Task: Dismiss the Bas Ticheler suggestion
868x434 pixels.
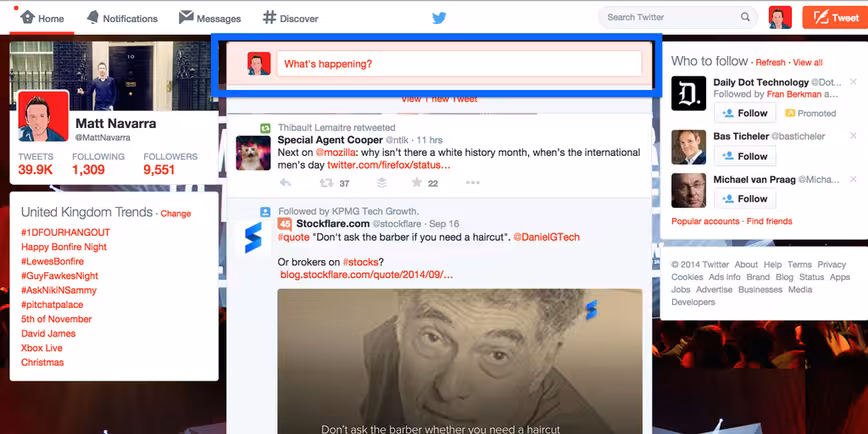Action: (x=853, y=136)
